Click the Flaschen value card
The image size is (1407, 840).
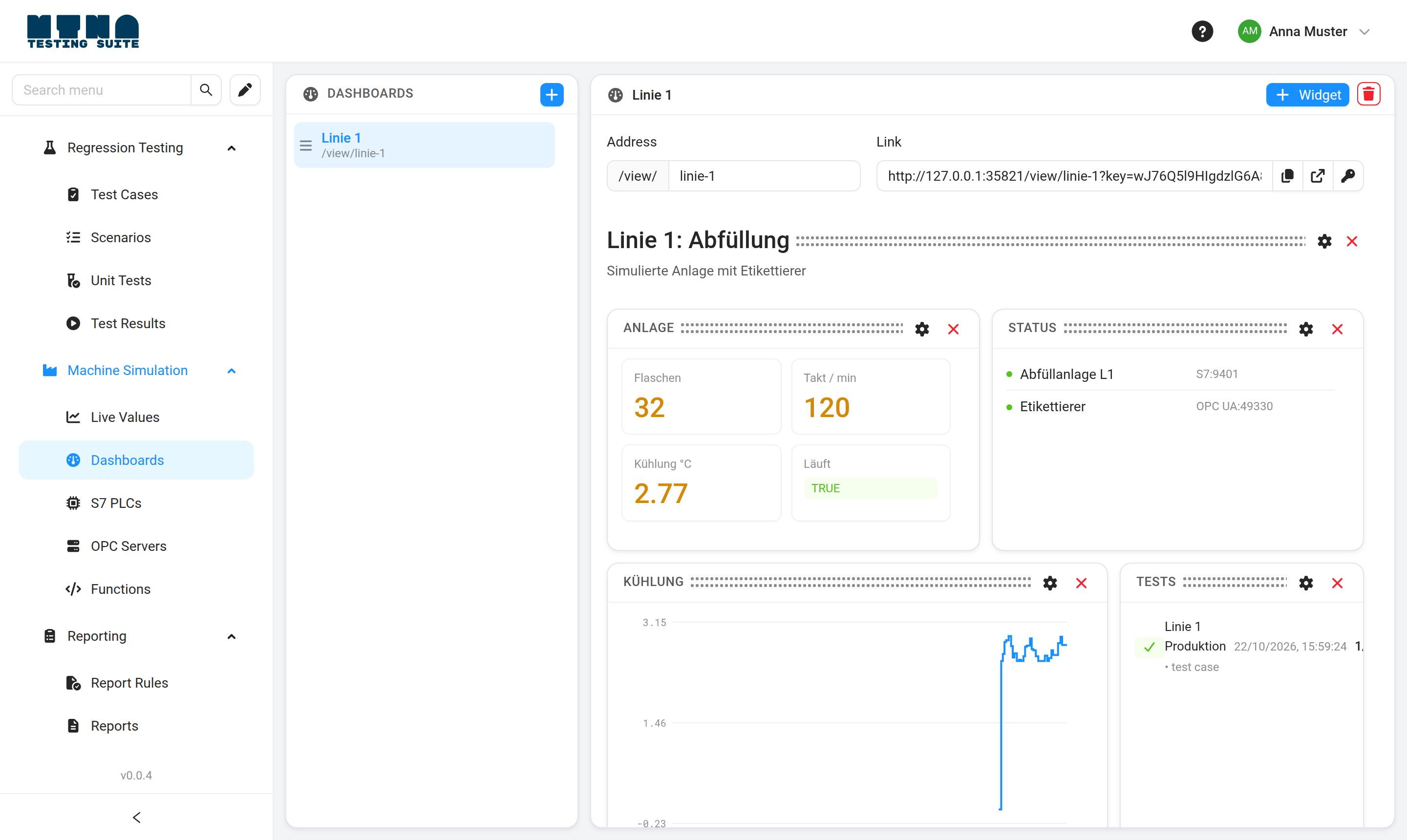701,396
